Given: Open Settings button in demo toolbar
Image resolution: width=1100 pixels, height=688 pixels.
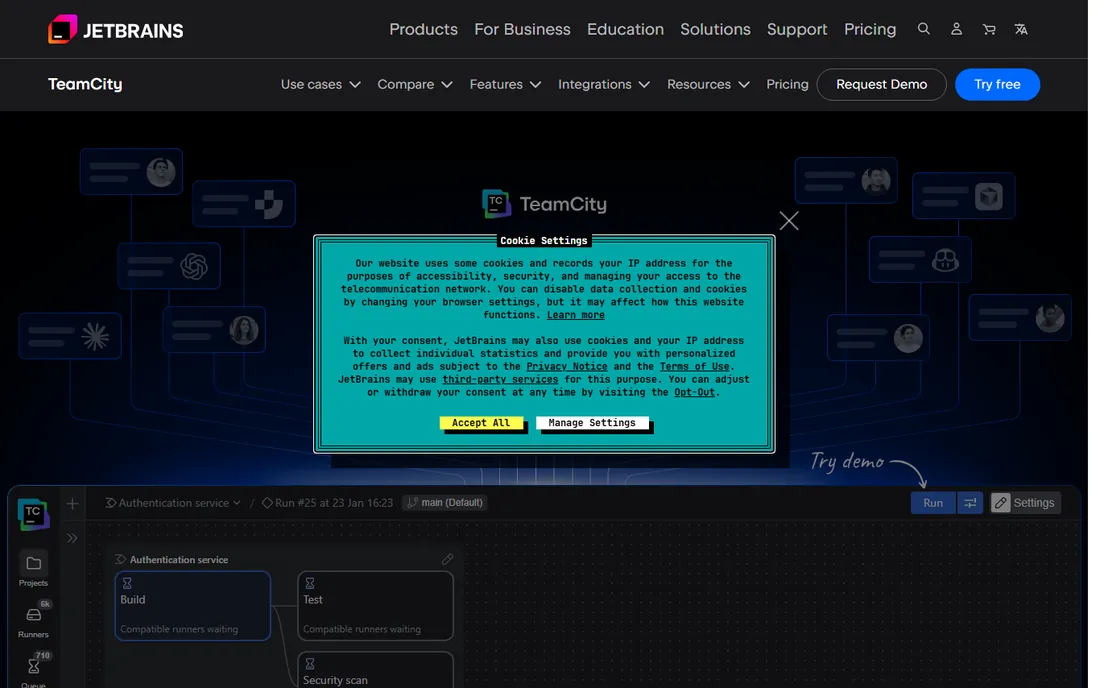Looking at the screenshot, I should [1025, 503].
